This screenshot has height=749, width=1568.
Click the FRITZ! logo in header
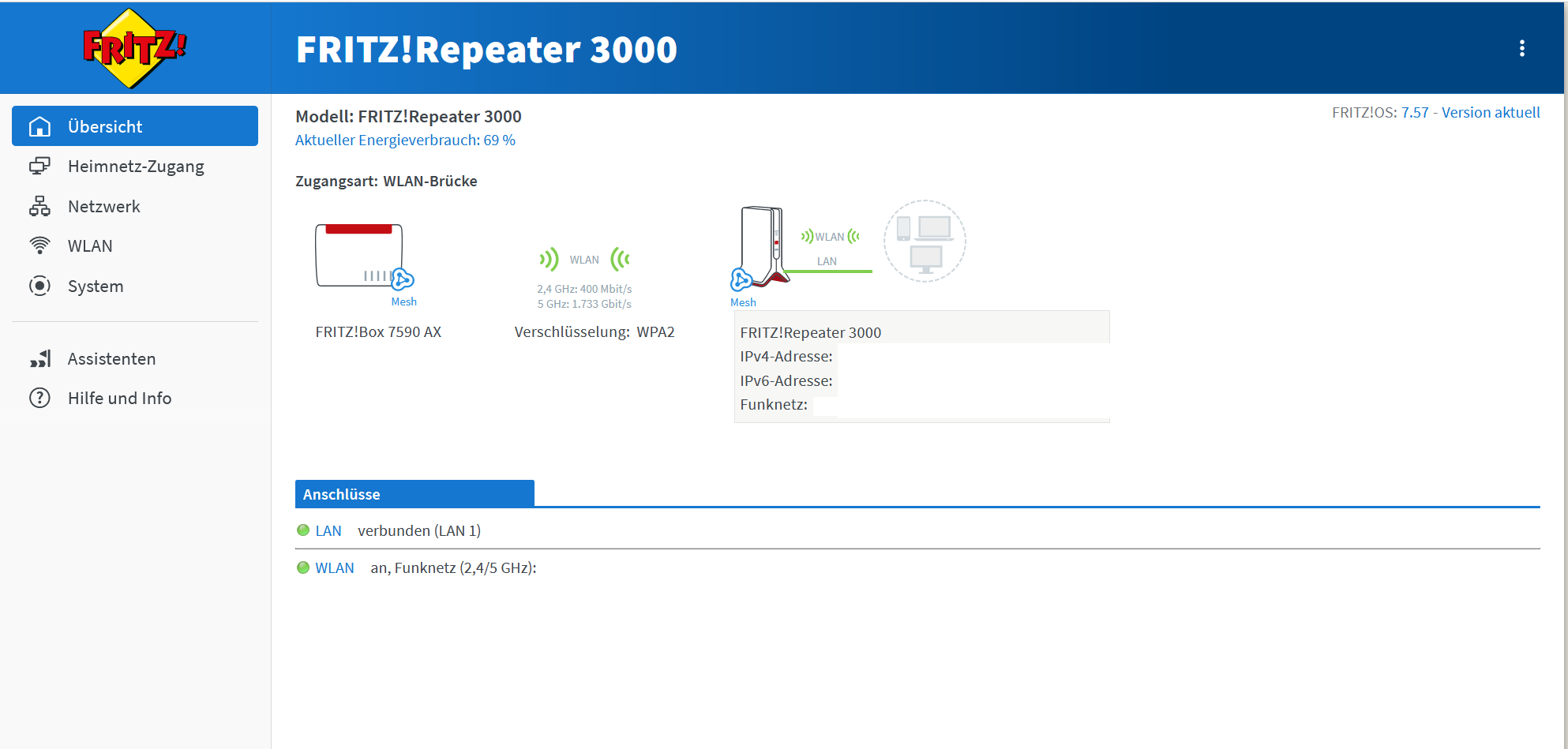click(135, 48)
